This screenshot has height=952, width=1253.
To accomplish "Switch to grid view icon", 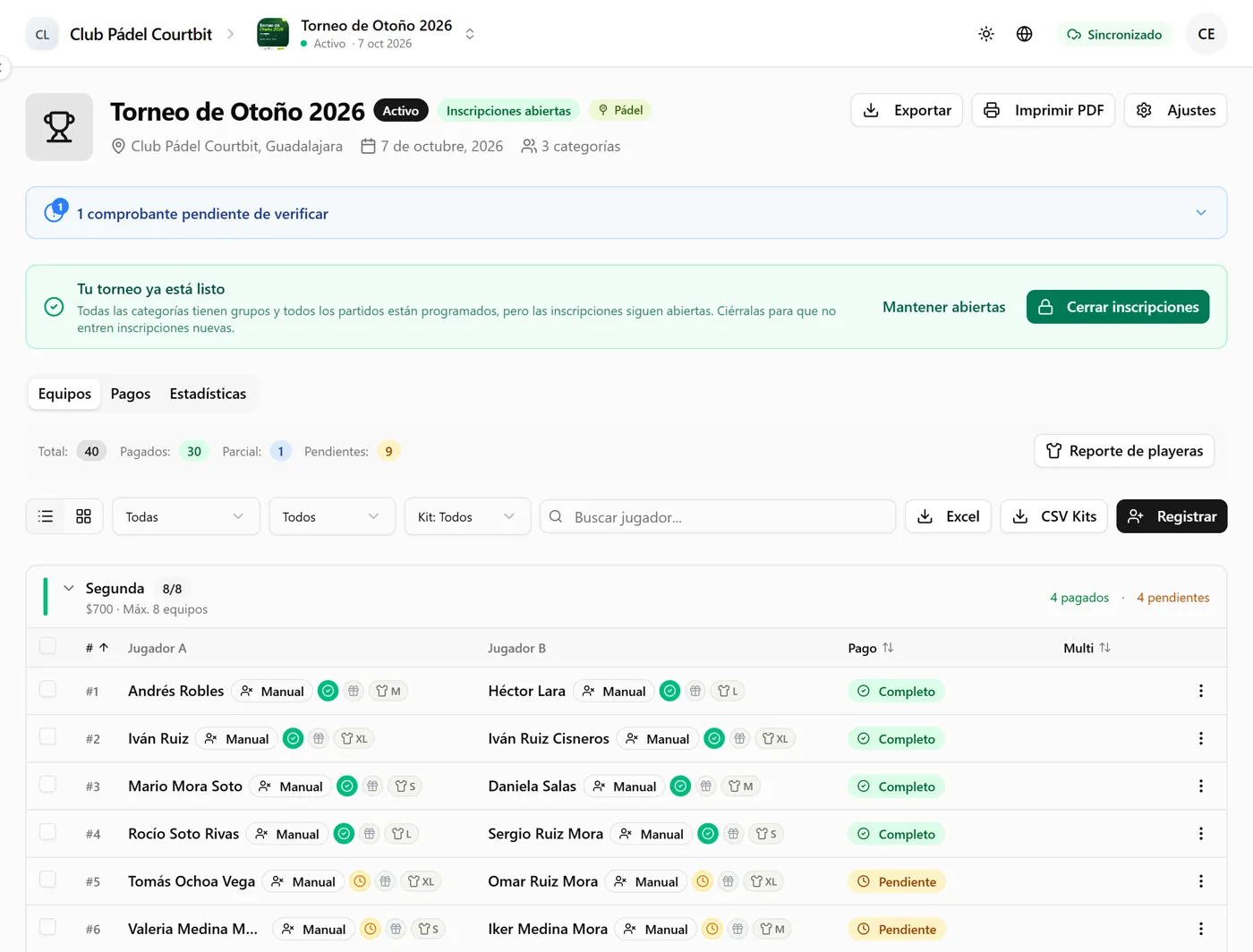I will (x=83, y=516).
